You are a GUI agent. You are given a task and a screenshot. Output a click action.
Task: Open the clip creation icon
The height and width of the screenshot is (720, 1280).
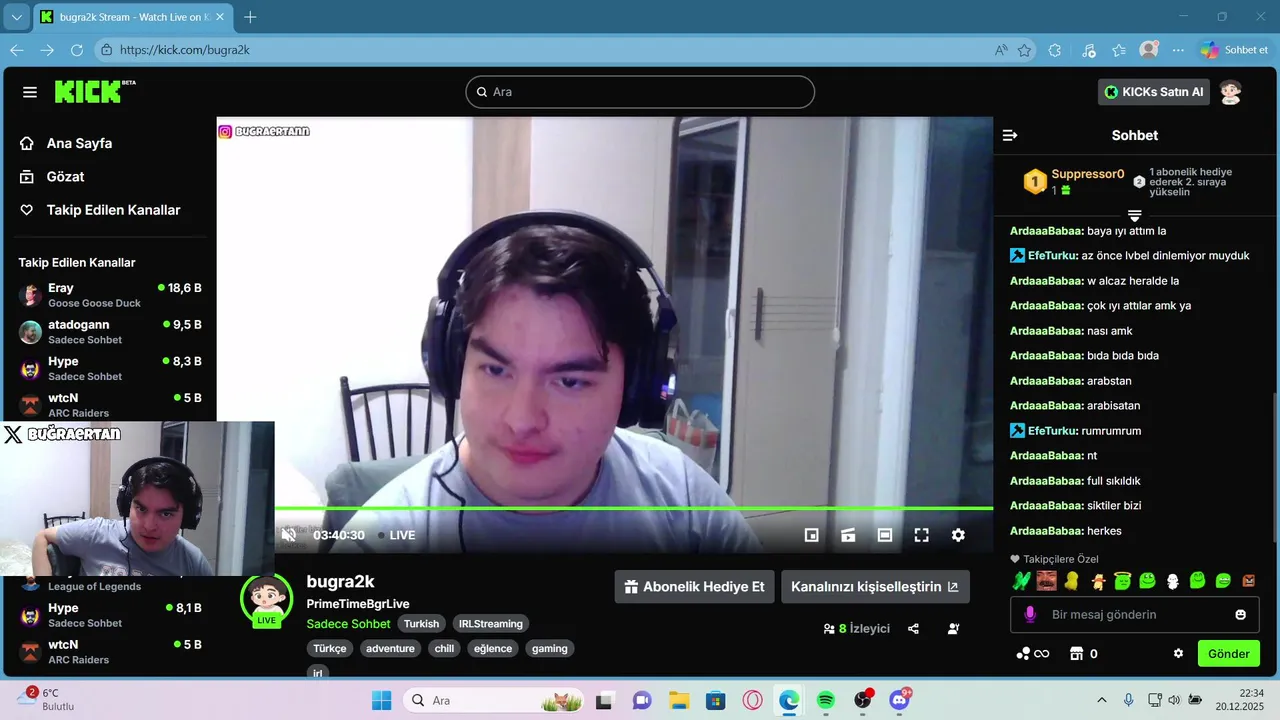click(x=848, y=535)
